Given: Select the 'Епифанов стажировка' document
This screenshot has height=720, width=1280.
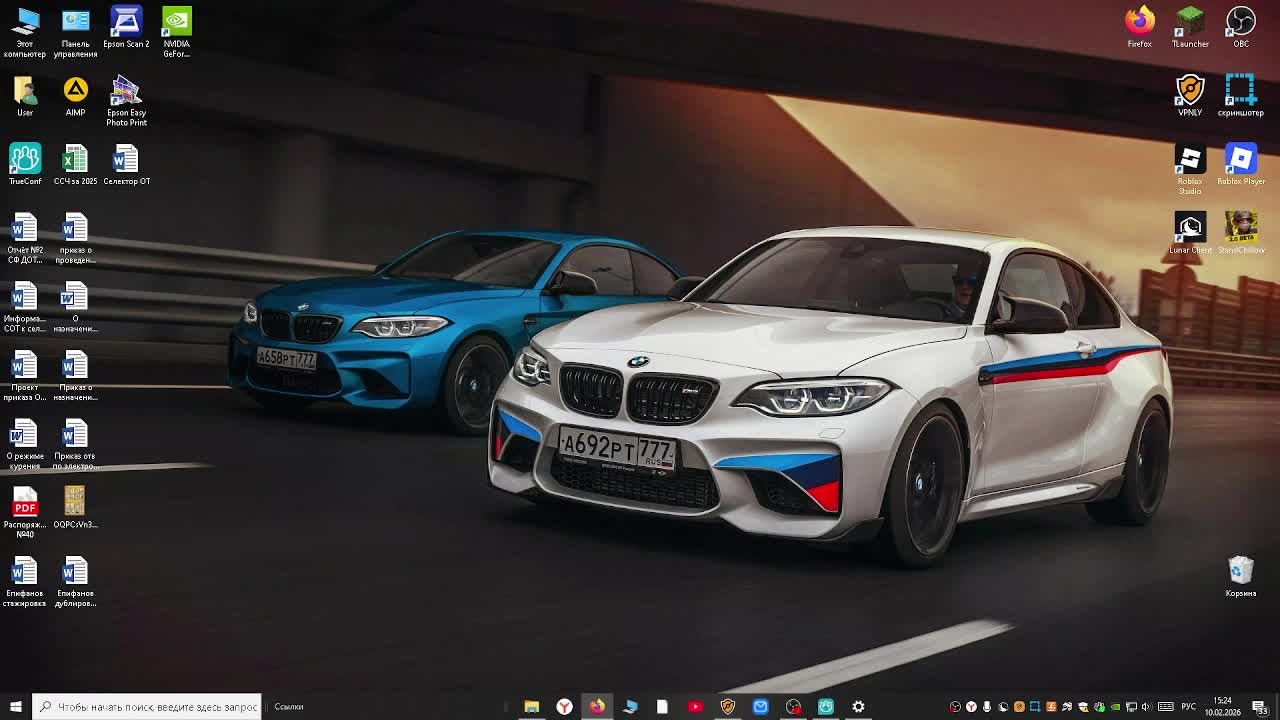Looking at the screenshot, I should coord(25,582).
